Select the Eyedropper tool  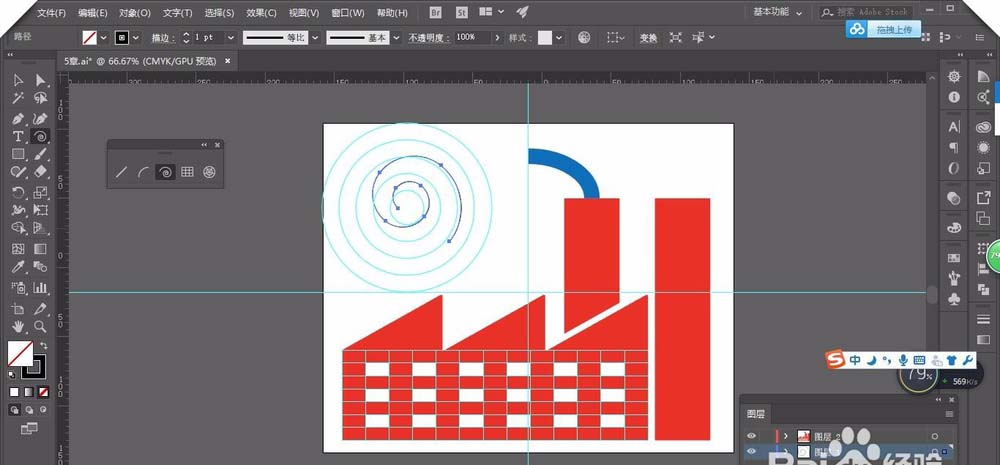click(x=18, y=267)
